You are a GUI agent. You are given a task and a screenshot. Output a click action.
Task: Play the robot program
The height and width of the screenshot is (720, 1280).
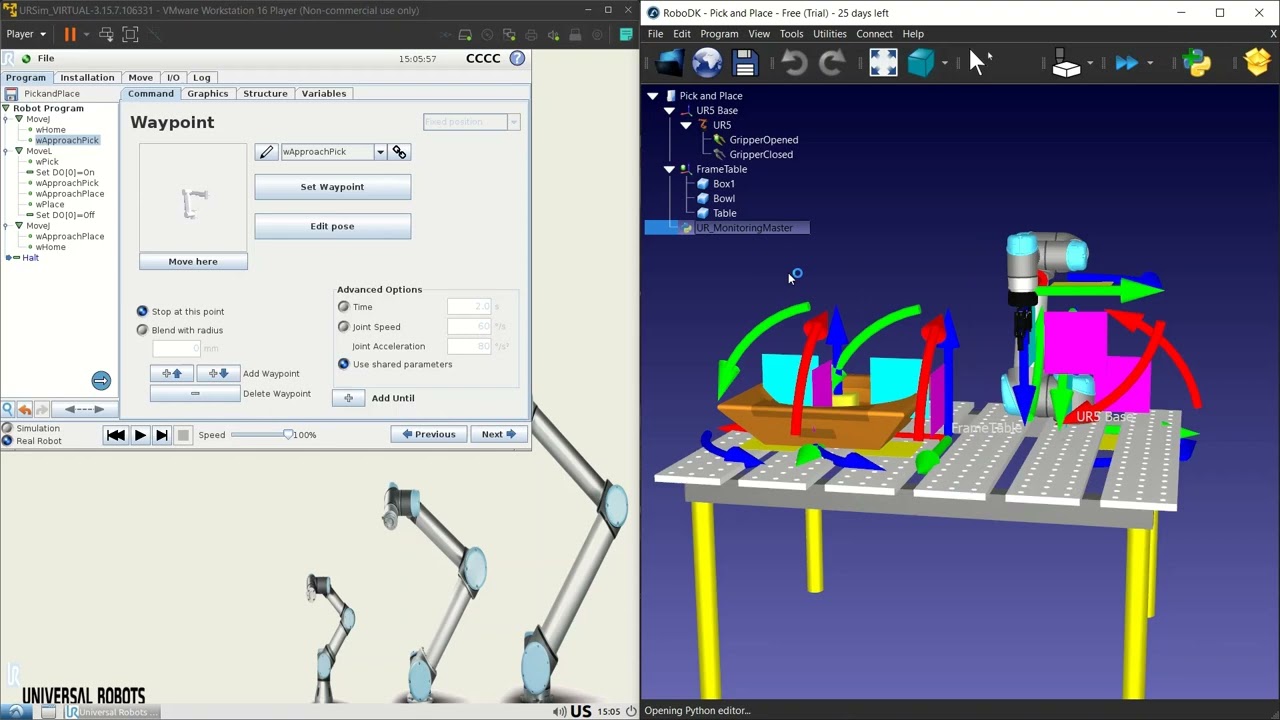(140, 435)
